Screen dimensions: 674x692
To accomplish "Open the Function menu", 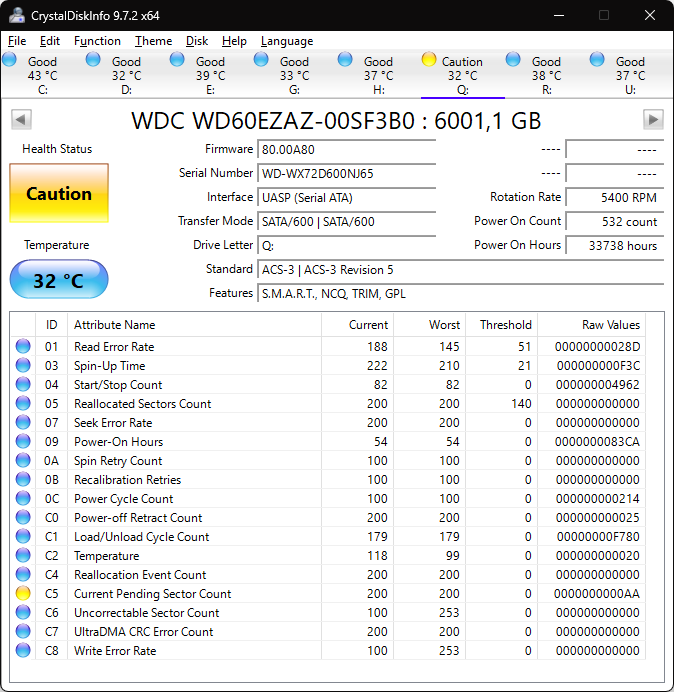I will click(97, 41).
